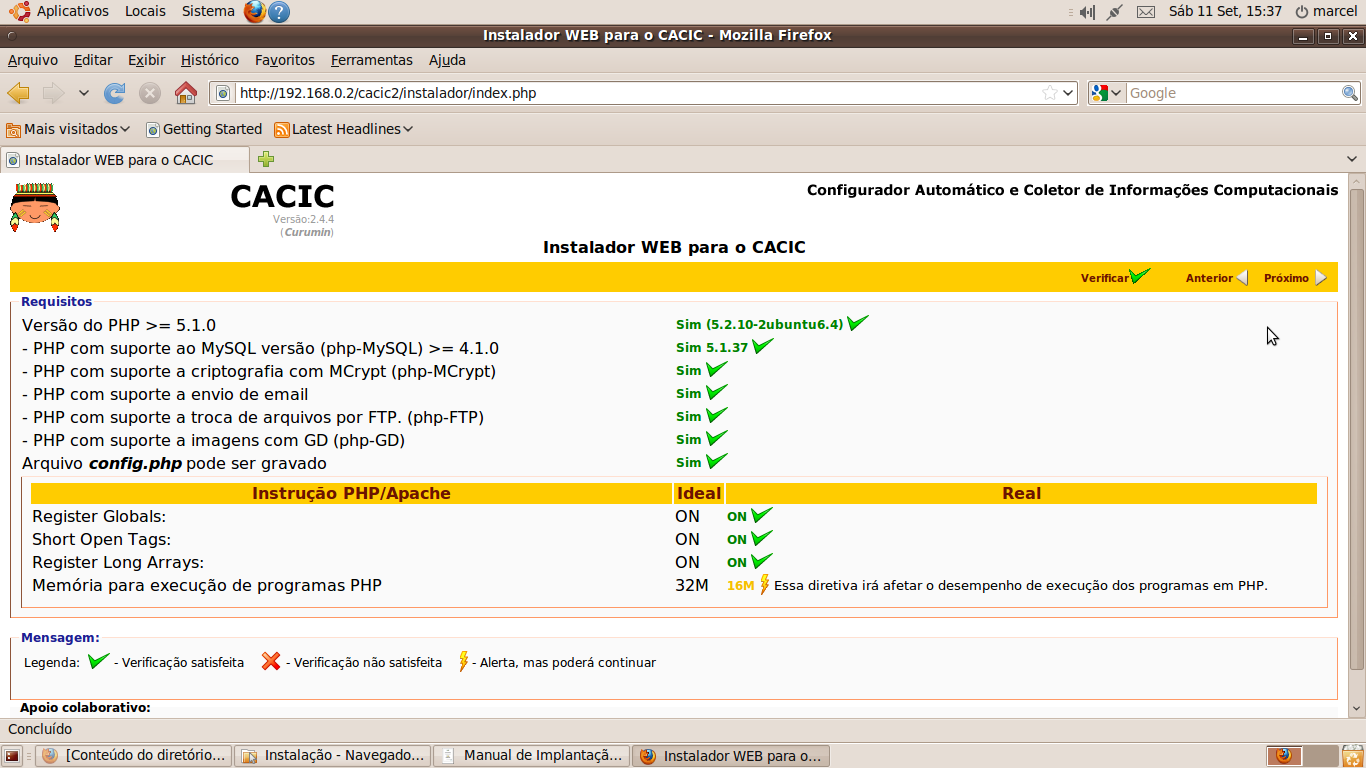This screenshot has width=1366, height=768.
Task: Click the check mark beside PHP version result
Action: (857, 323)
